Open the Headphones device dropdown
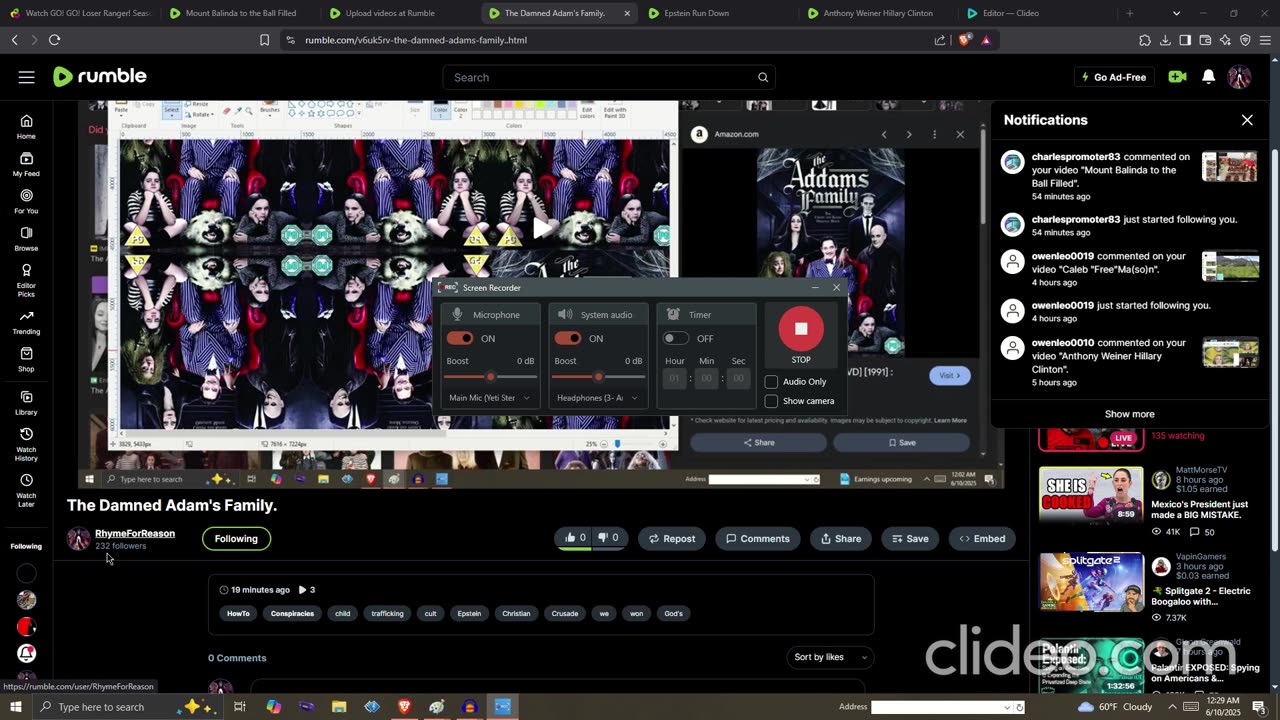Screen dimensions: 1280x720 [x=598, y=398]
